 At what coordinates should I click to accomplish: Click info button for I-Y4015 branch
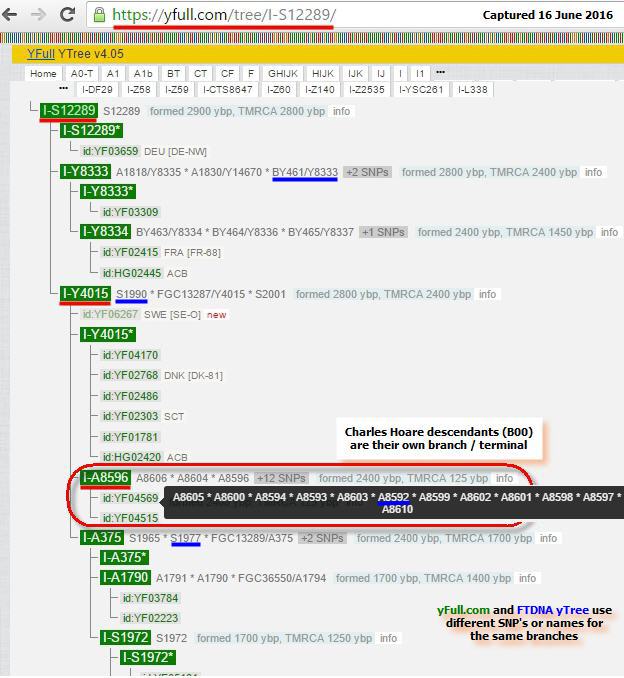(487, 295)
